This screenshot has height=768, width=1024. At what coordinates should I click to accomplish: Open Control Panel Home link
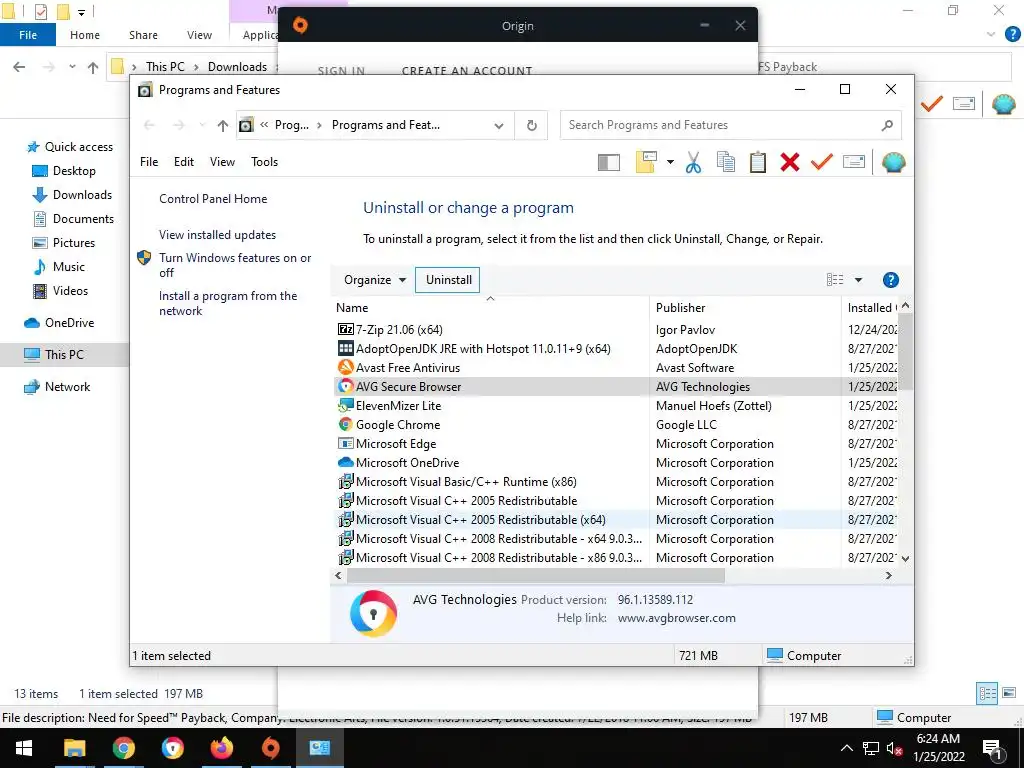click(x=213, y=199)
